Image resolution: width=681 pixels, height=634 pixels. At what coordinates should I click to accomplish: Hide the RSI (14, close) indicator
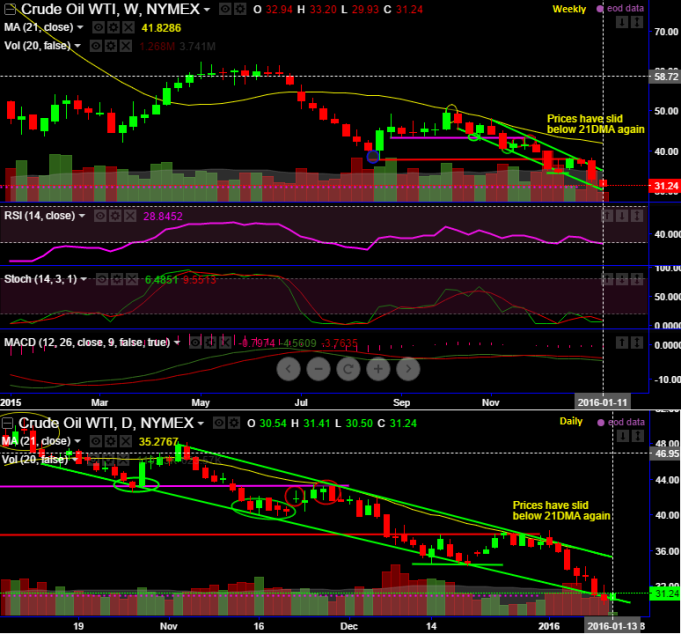(100, 216)
